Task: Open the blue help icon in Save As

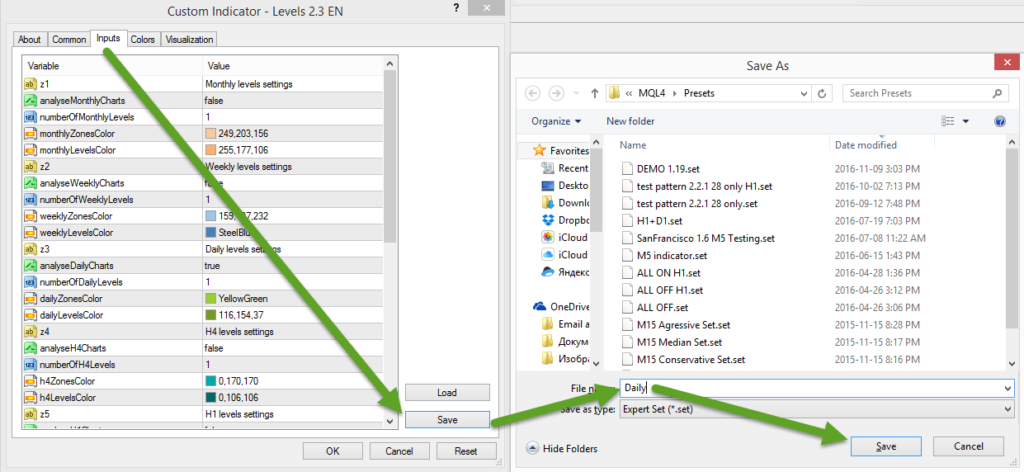Action: [998, 121]
